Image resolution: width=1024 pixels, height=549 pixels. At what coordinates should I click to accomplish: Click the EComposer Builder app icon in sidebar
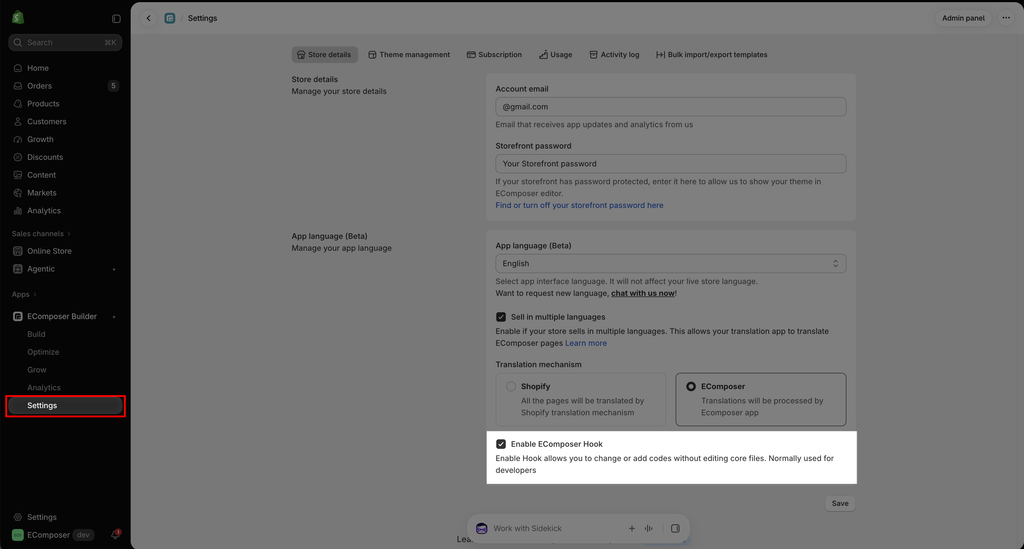(x=18, y=316)
